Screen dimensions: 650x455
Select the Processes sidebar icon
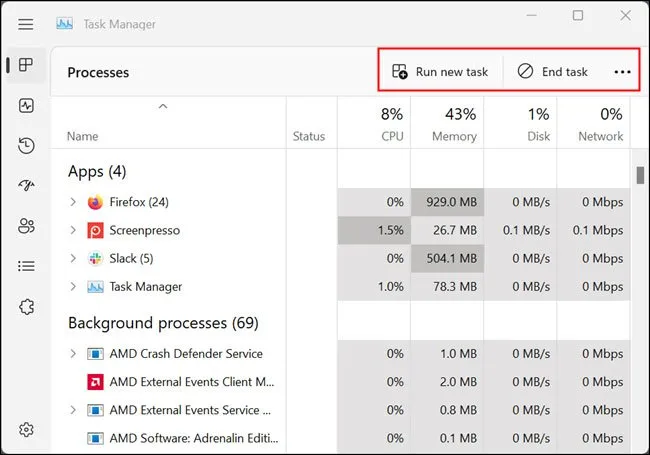pos(26,65)
